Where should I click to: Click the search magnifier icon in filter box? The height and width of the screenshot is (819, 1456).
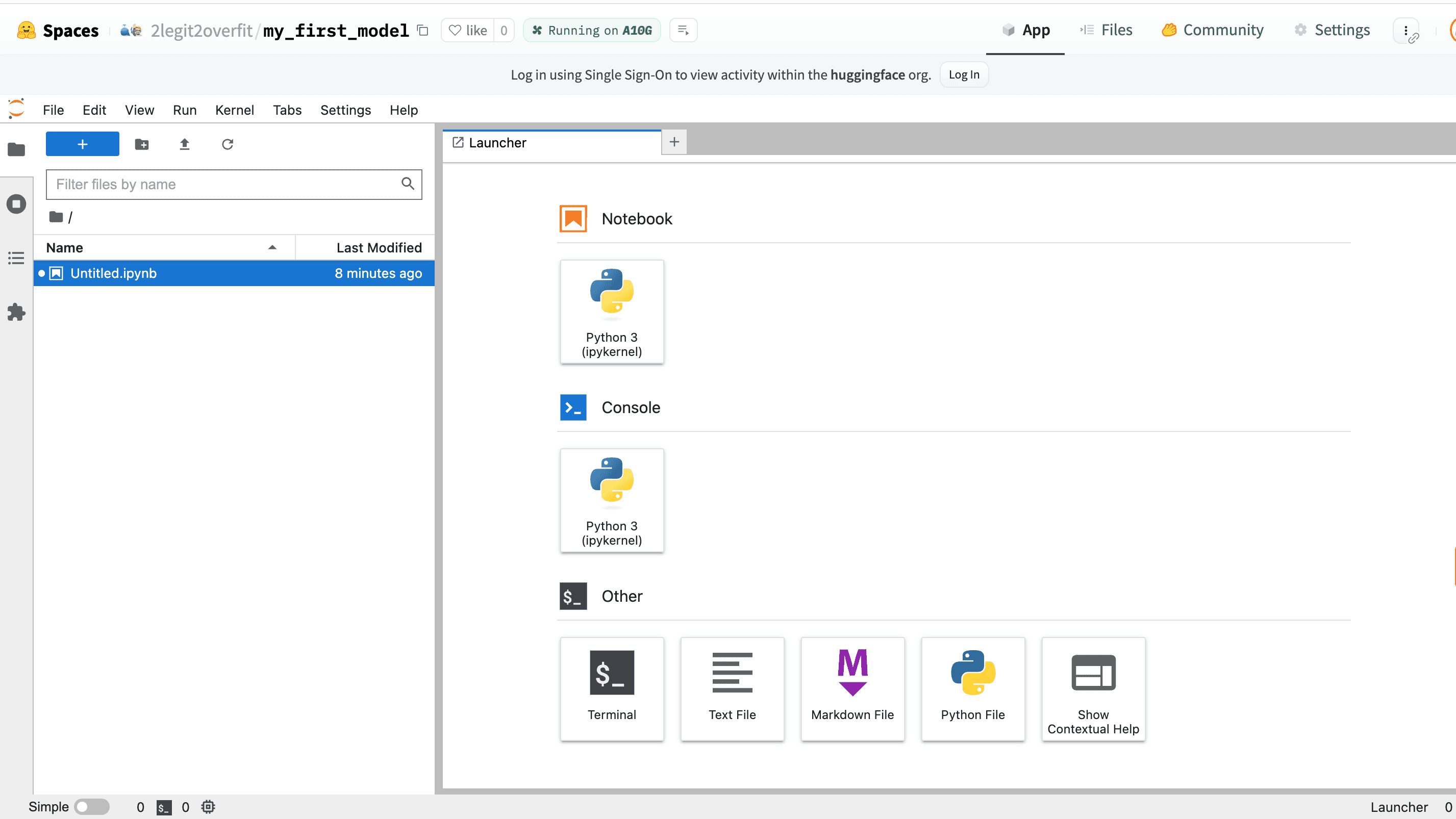408,184
